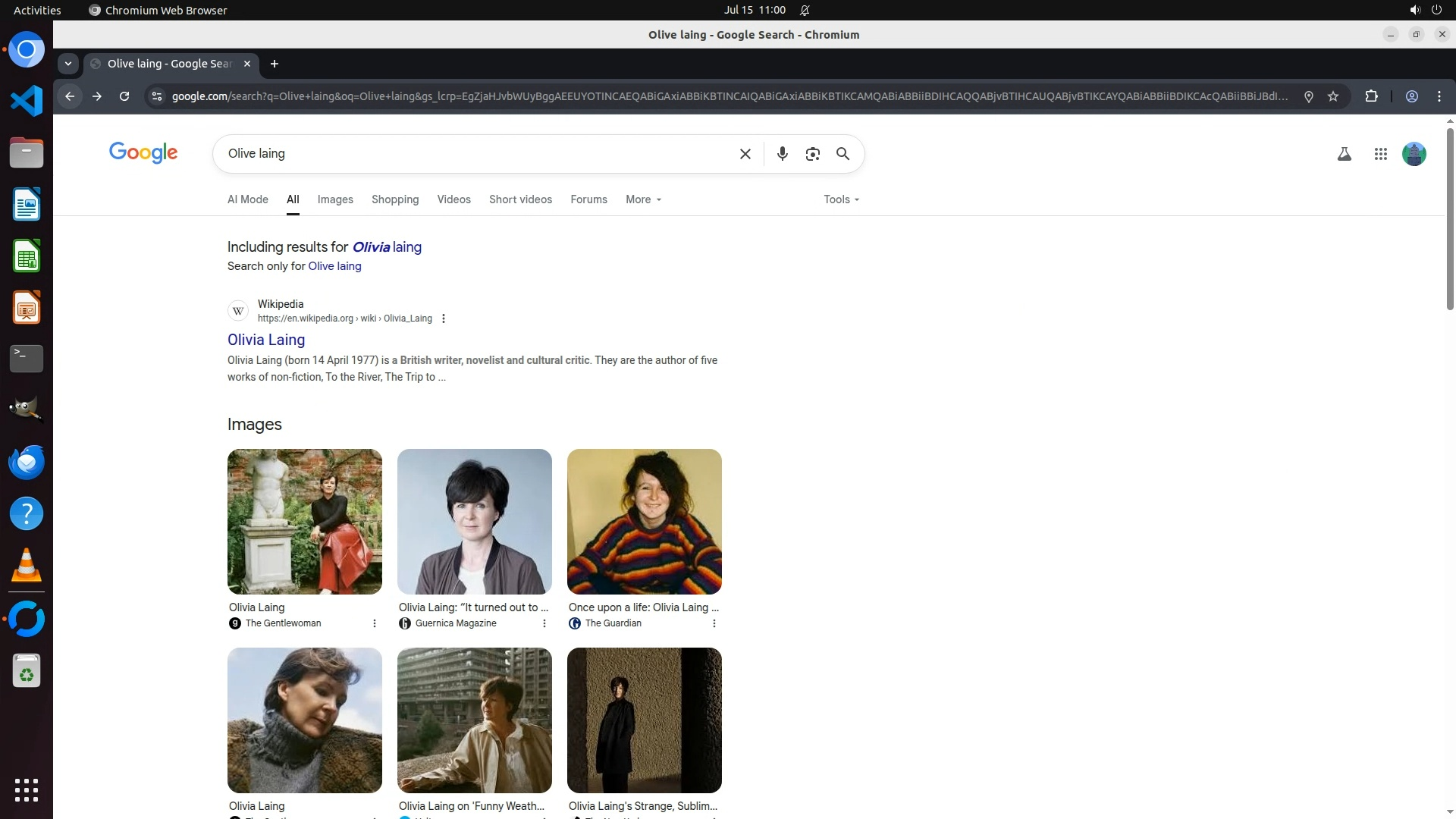The image size is (1456, 819).
Task: Reload the current page
Action: 124,96
